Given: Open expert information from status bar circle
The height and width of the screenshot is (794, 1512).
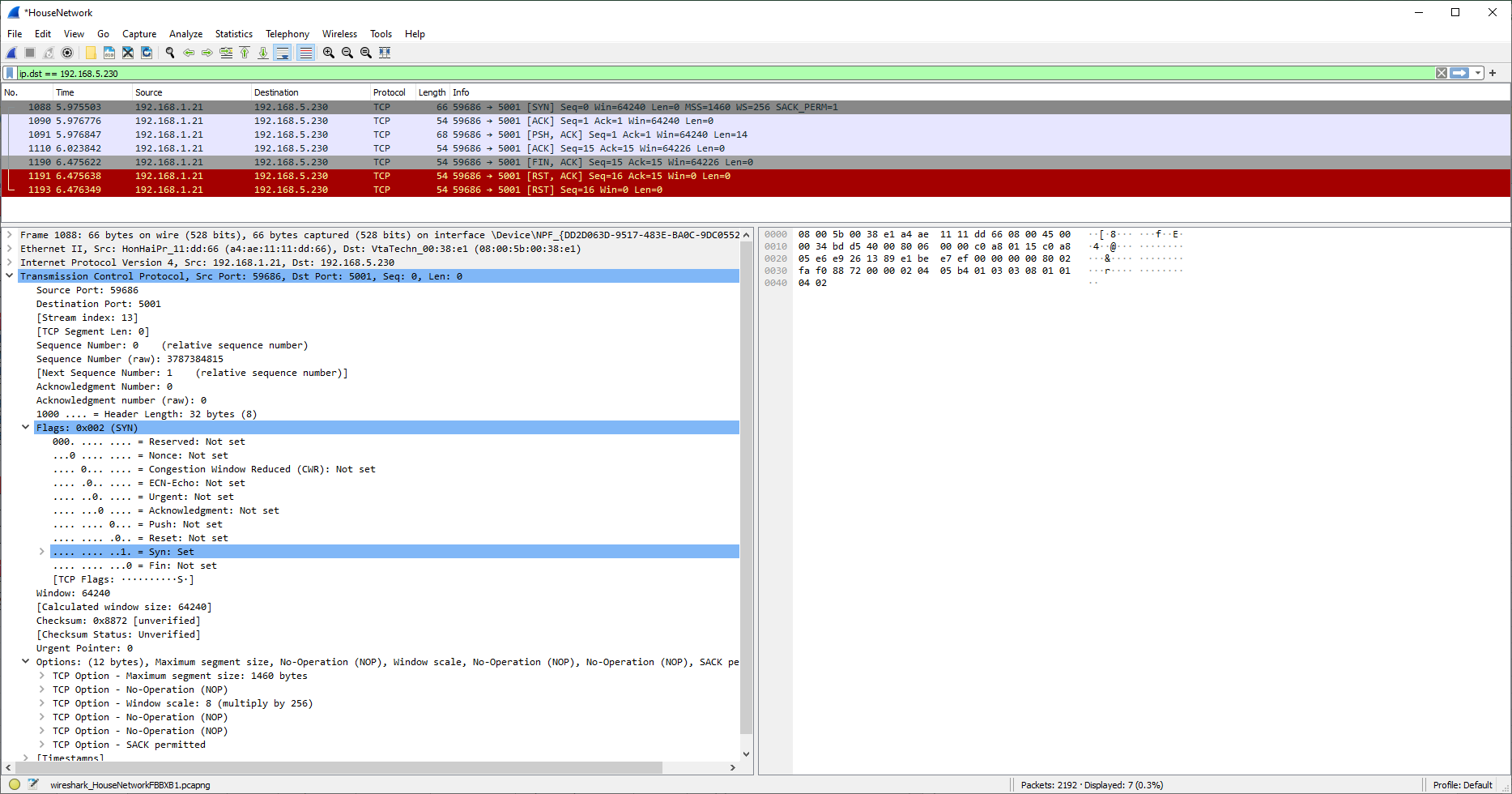Looking at the screenshot, I should click(15, 784).
